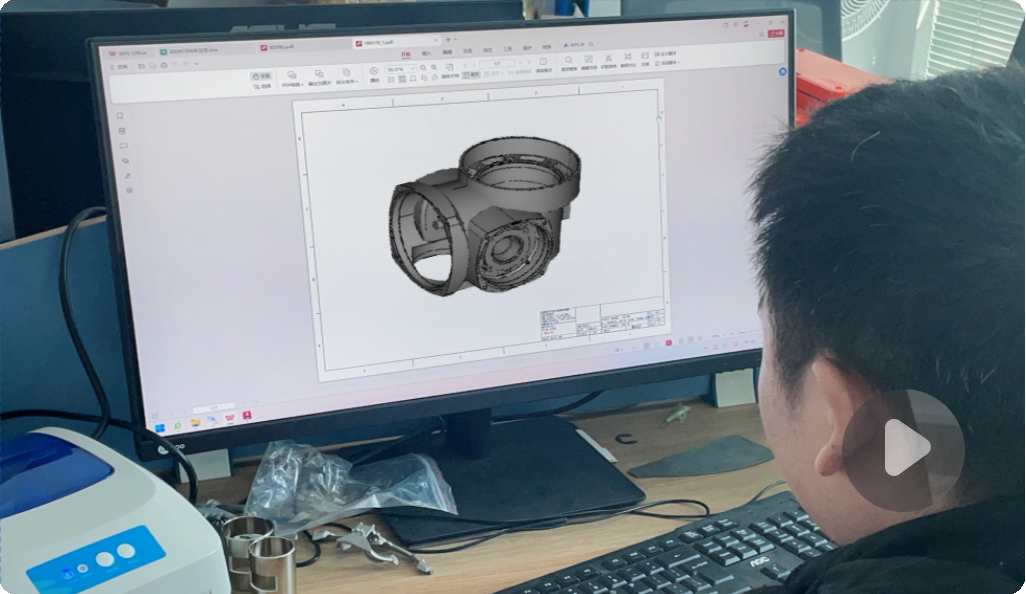Switch to the WPS Office home tab
The width and height of the screenshot is (1026, 594).
pyautogui.click(x=128, y=53)
